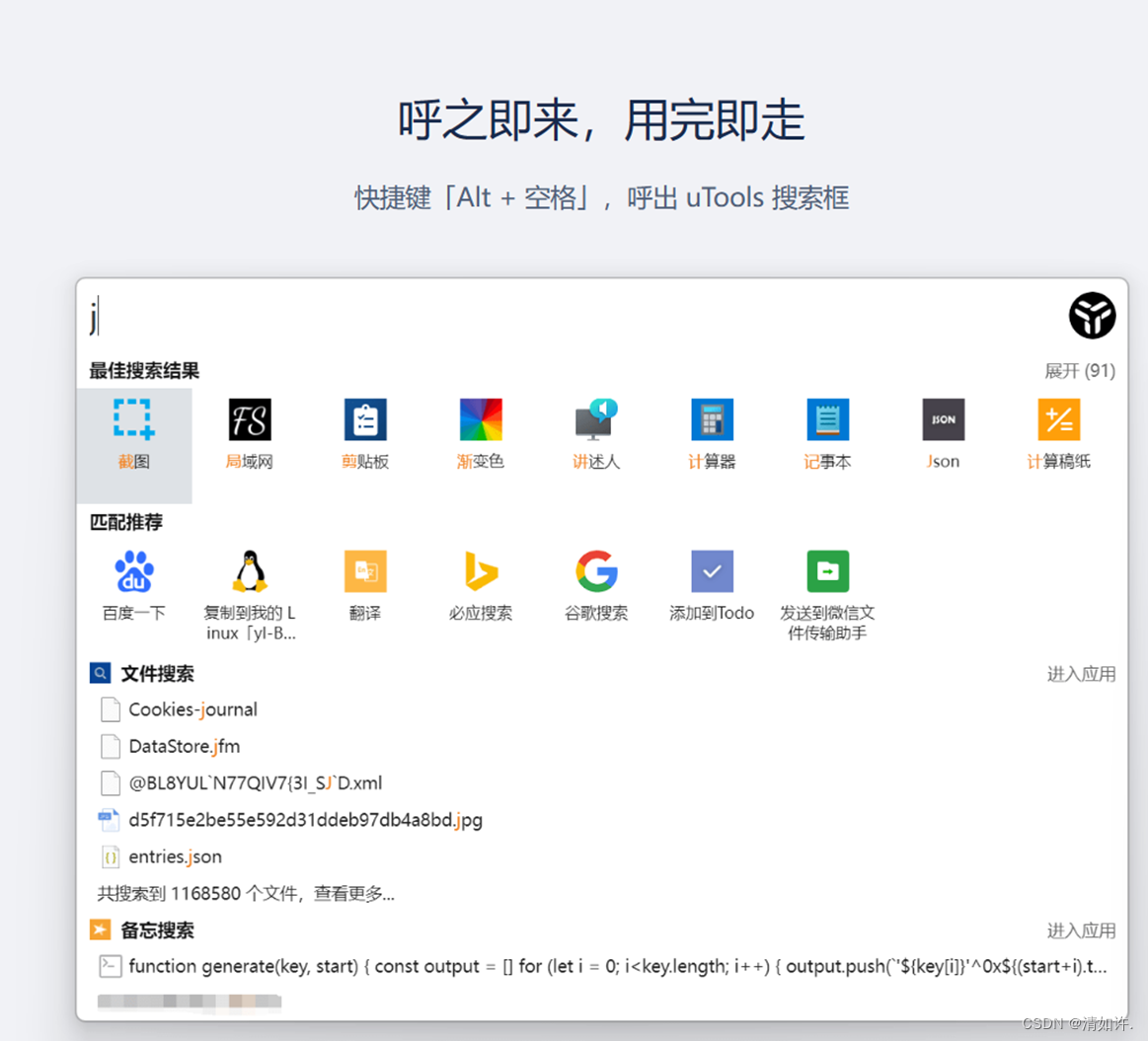Click the Cookies-journal file icon
Image resolution: width=1148 pixels, height=1041 pixels.
110,709
